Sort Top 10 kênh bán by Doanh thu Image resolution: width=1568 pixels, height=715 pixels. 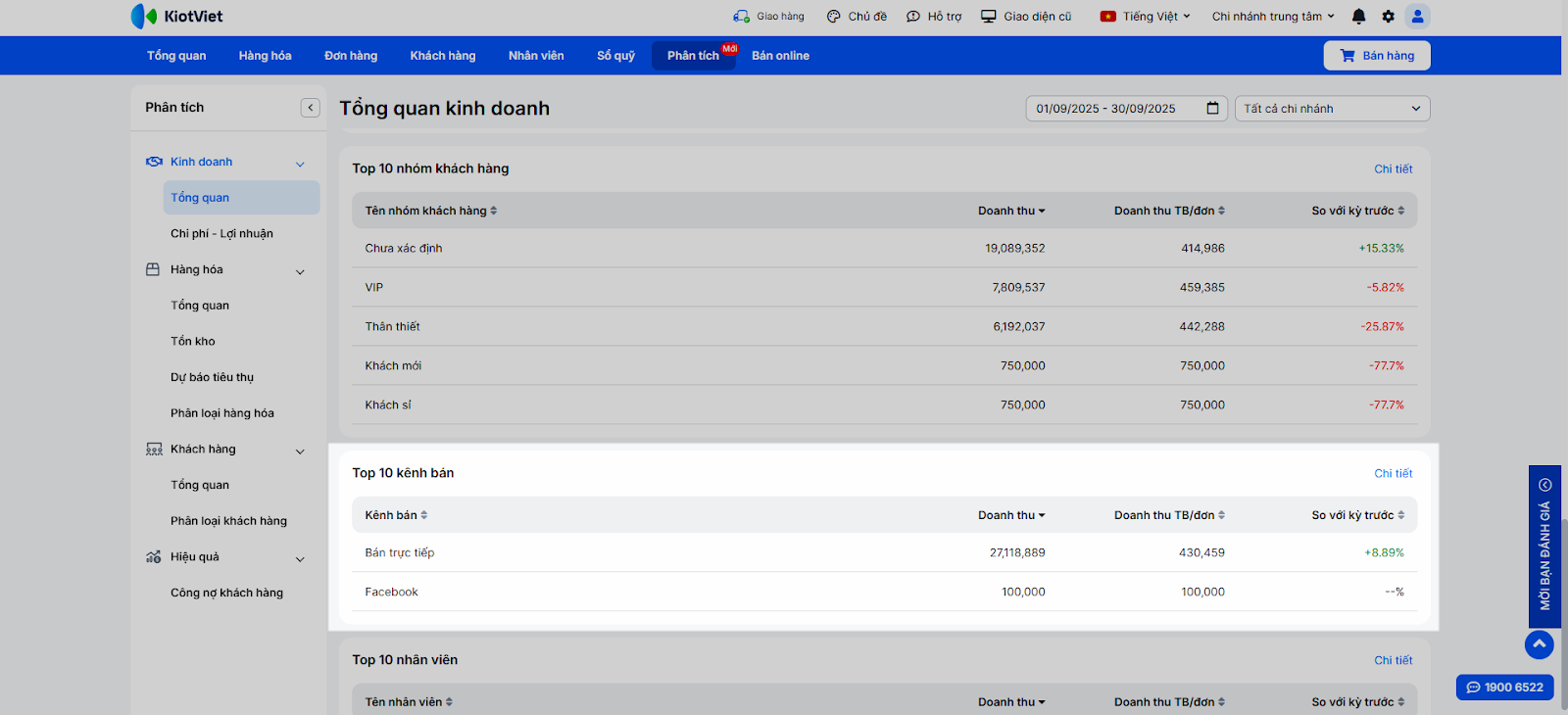(x=1011, y=515)
